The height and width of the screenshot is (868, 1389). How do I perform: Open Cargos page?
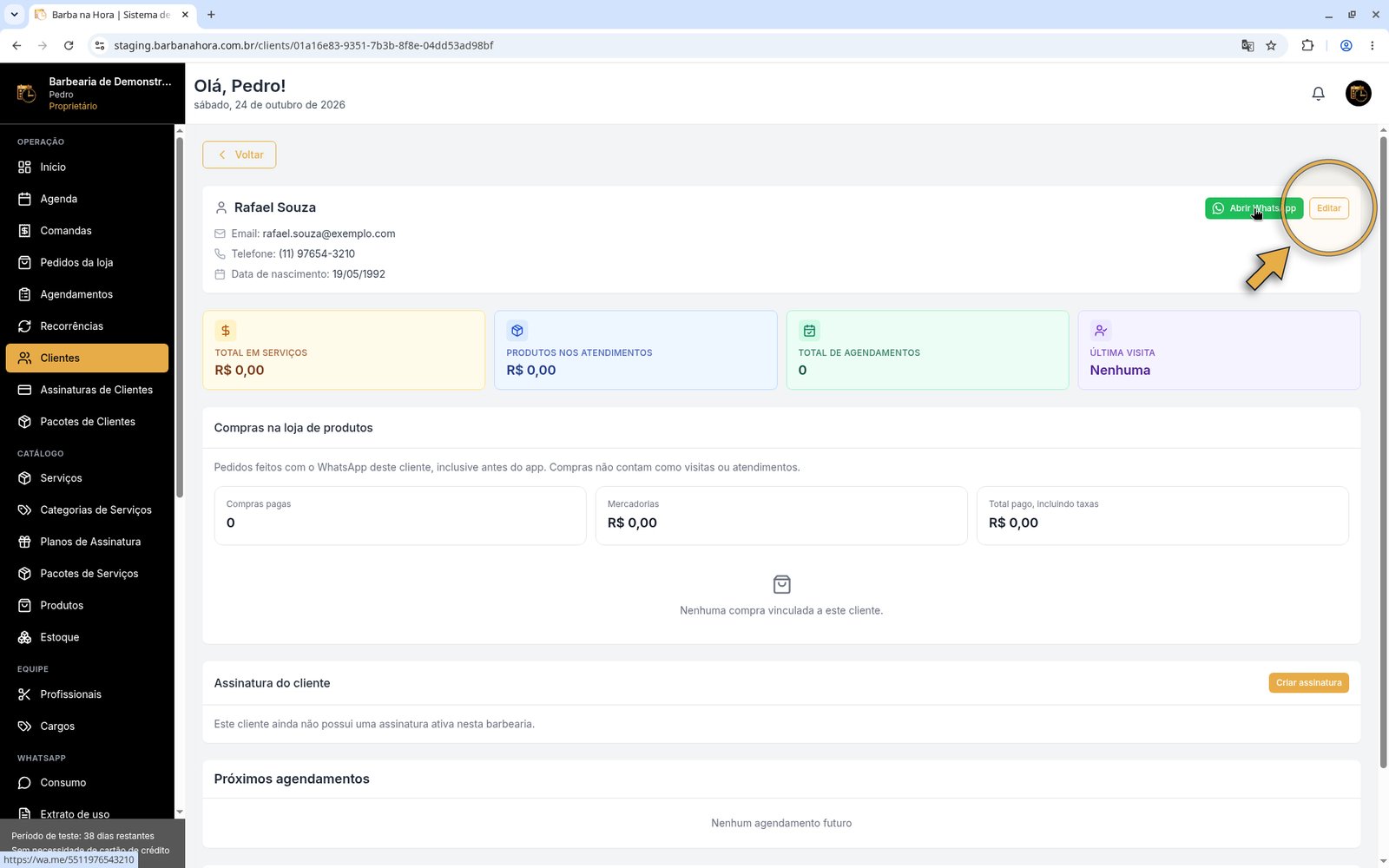(x=87, y=726)
